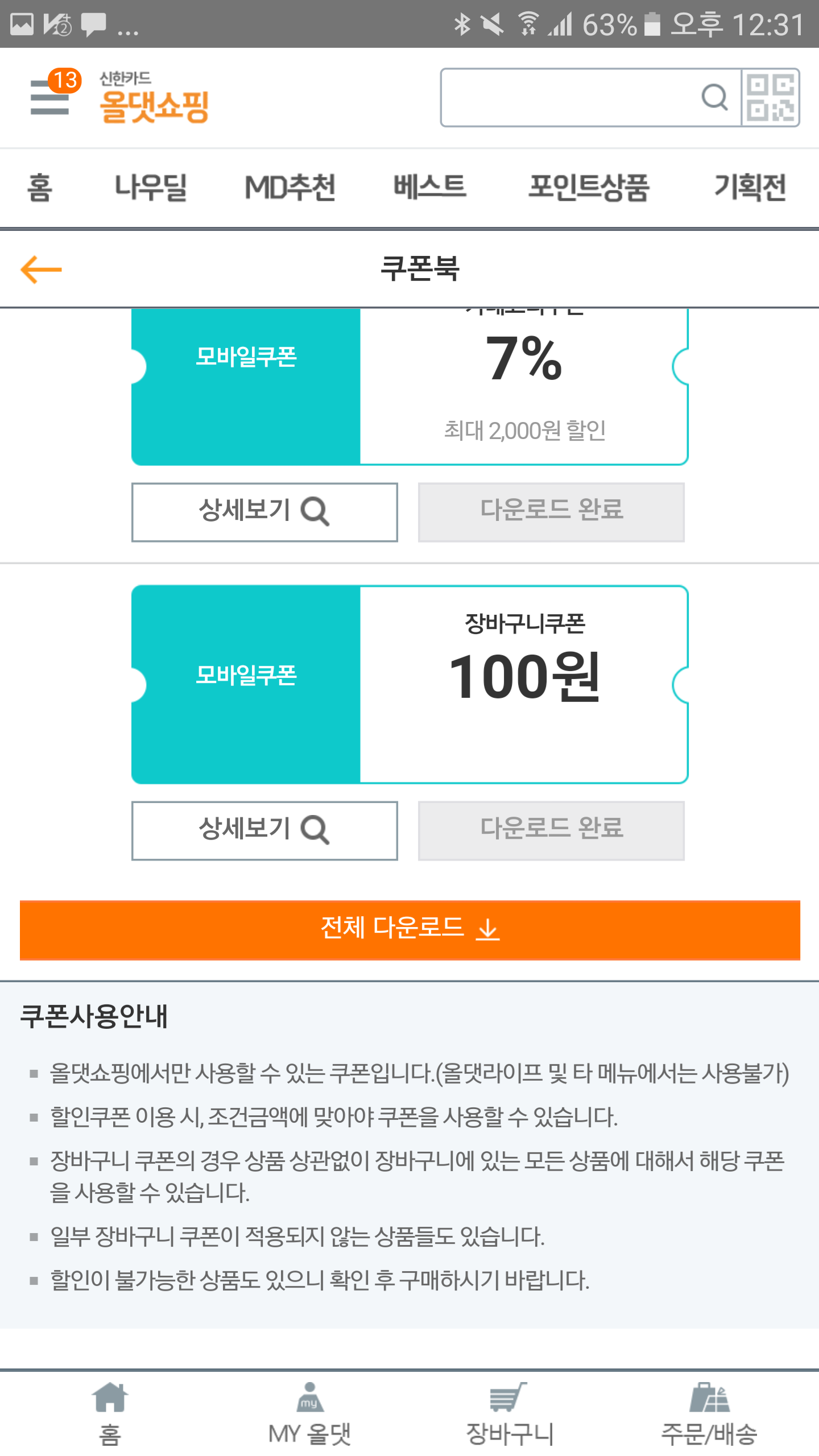819x1456 pixels.
Task: Tap the search magnifier icon
Action: (x=714, y=97)
